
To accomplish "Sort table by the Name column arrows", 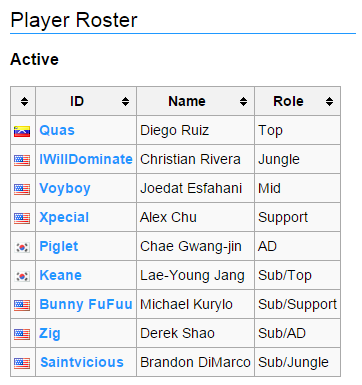I will [243, 101].
